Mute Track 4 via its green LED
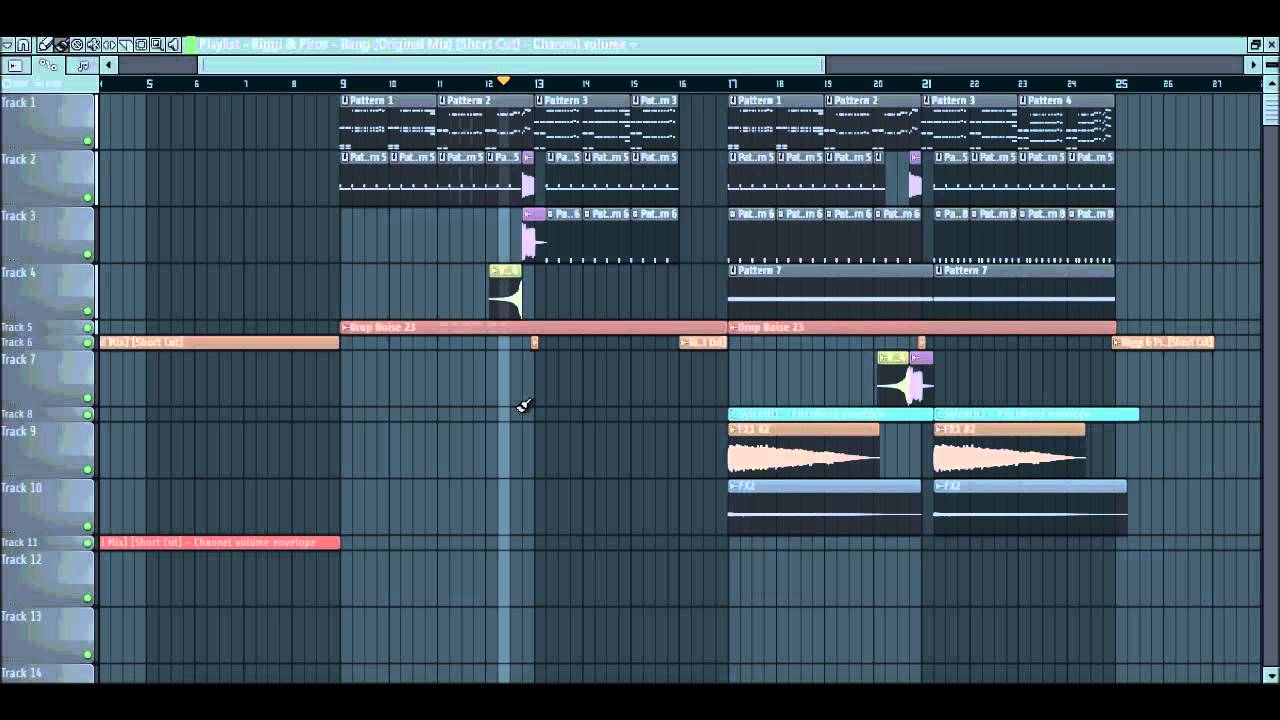The width and height of the screenshot is (1280, 720). [88, 311]
